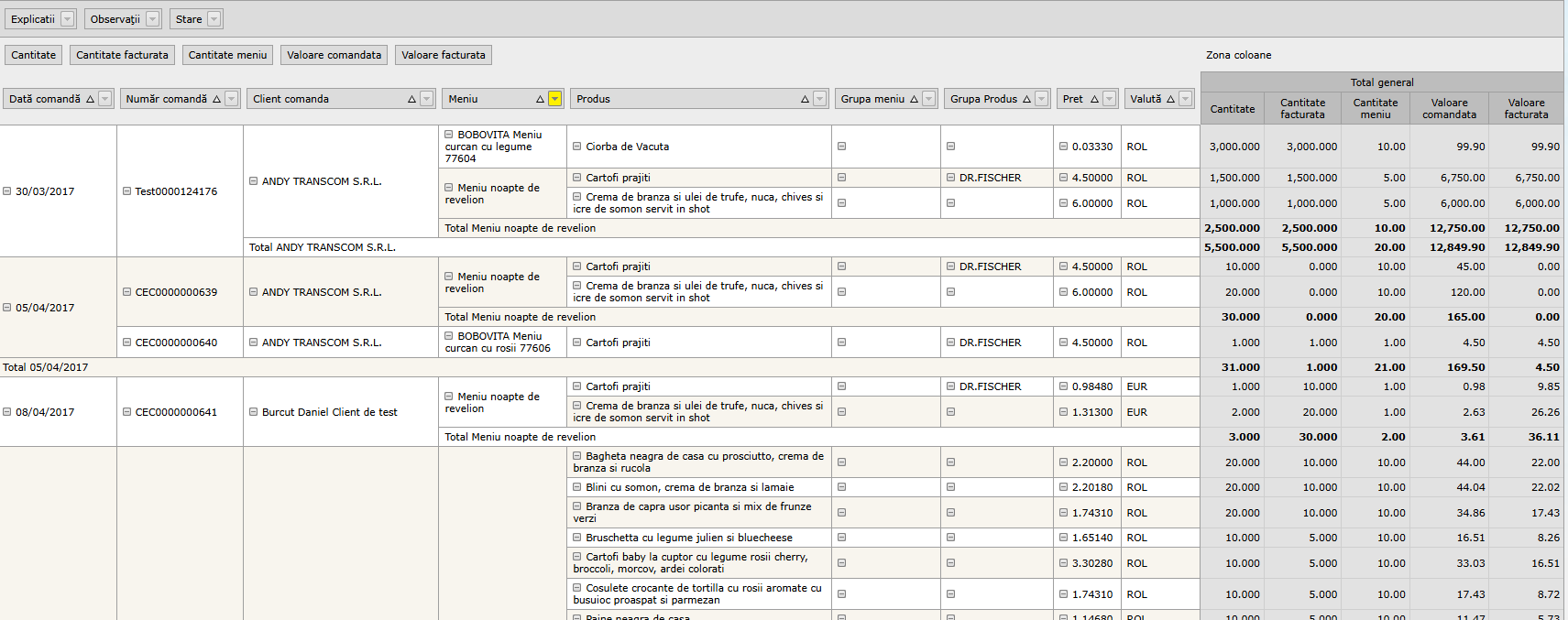Collapse order CEC0000000639 row
Image resolution: width=1568 pixels, height=620 pixels.
[126, 292]
